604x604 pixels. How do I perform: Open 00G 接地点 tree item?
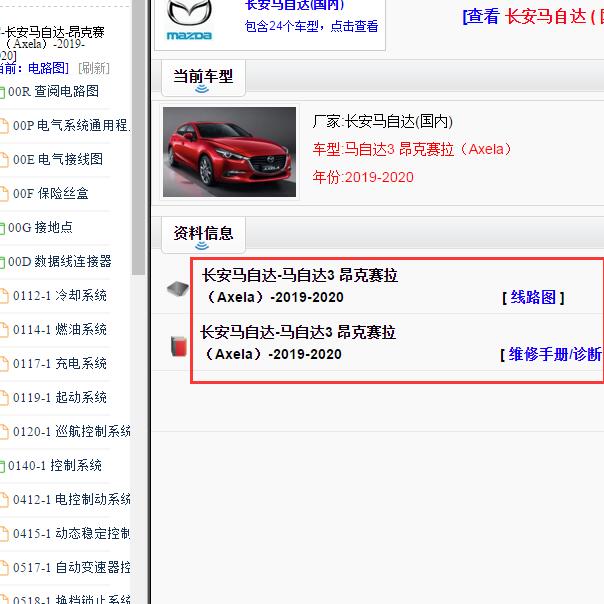click(40, 227)
